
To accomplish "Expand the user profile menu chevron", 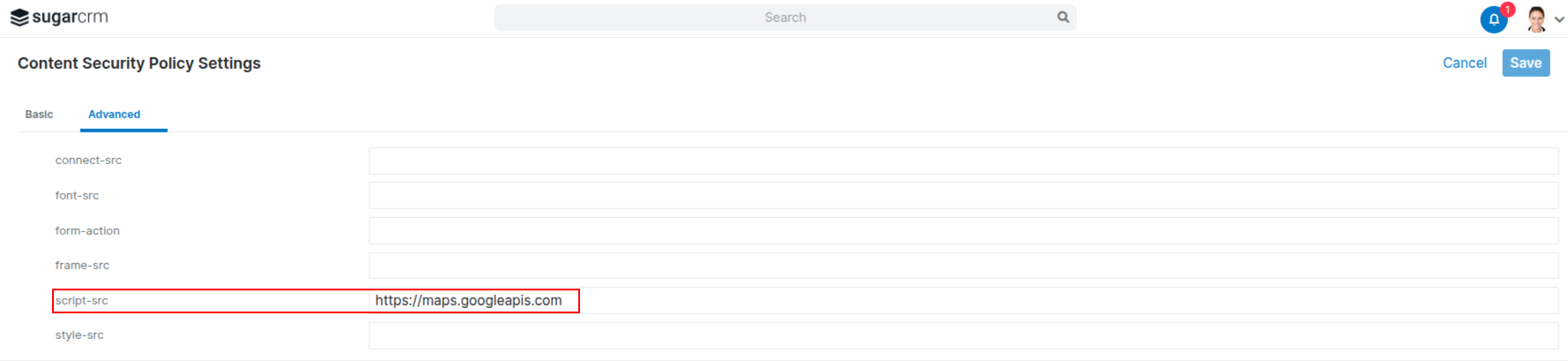I will pyautogui.click(x=1559, y=19).
